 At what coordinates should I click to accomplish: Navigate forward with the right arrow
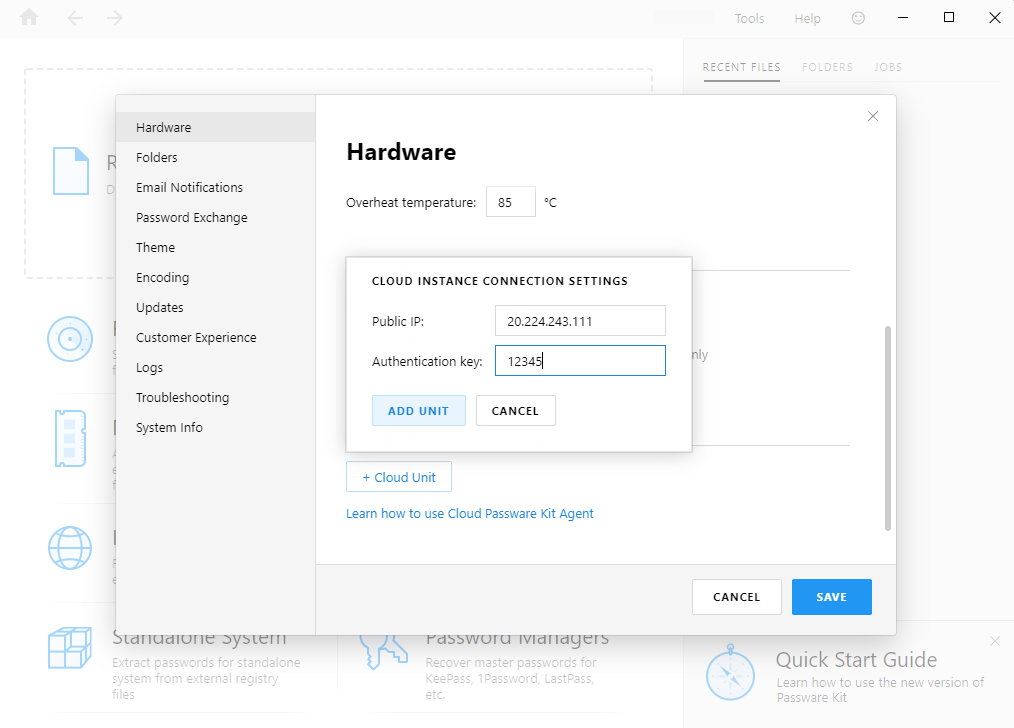(x=114, y=18)
